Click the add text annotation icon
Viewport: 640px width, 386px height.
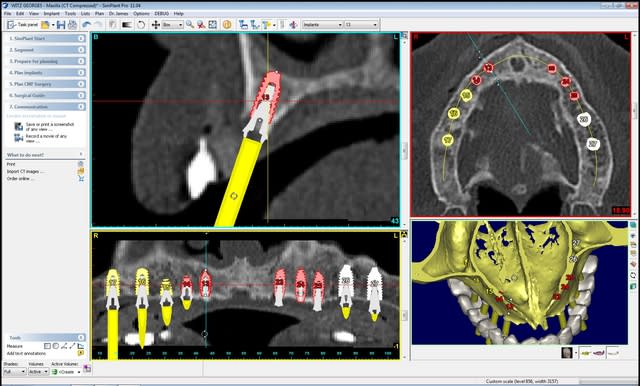[x=81, y=353]
